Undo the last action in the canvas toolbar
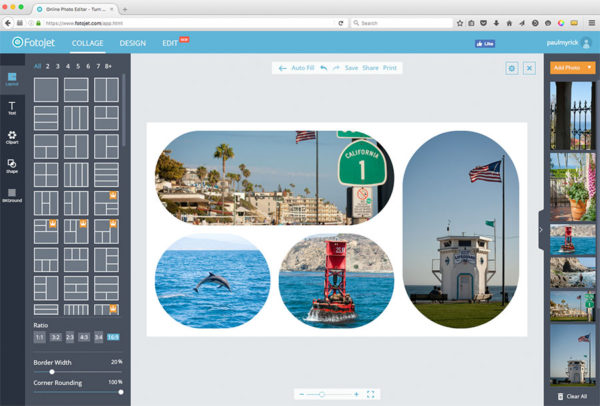 [324, 68]
